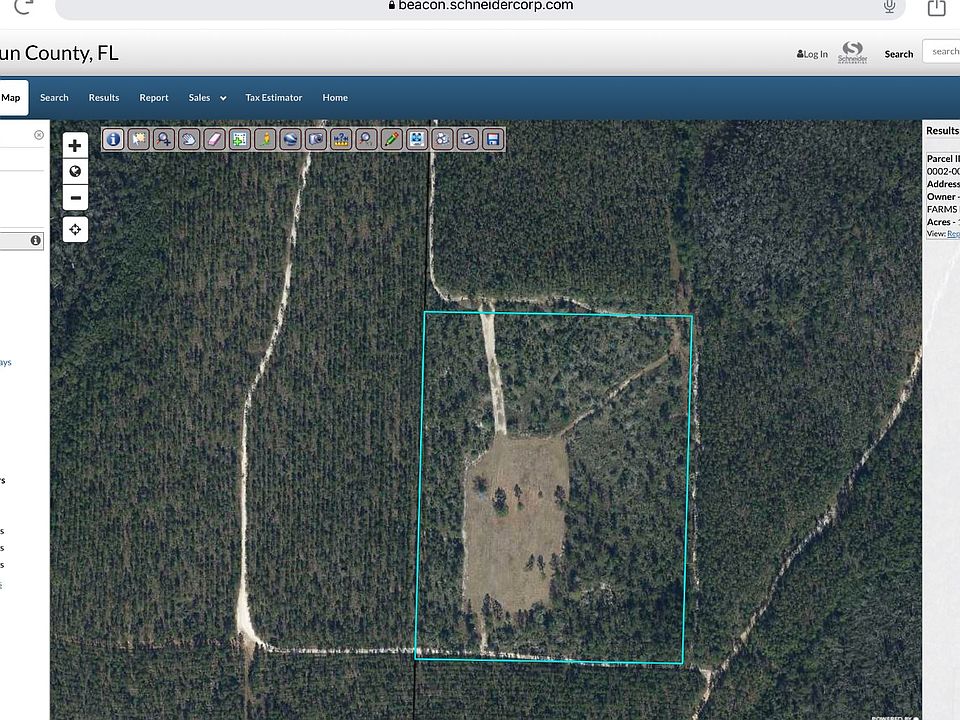Zoom in with the plus button

coord(75,145)
